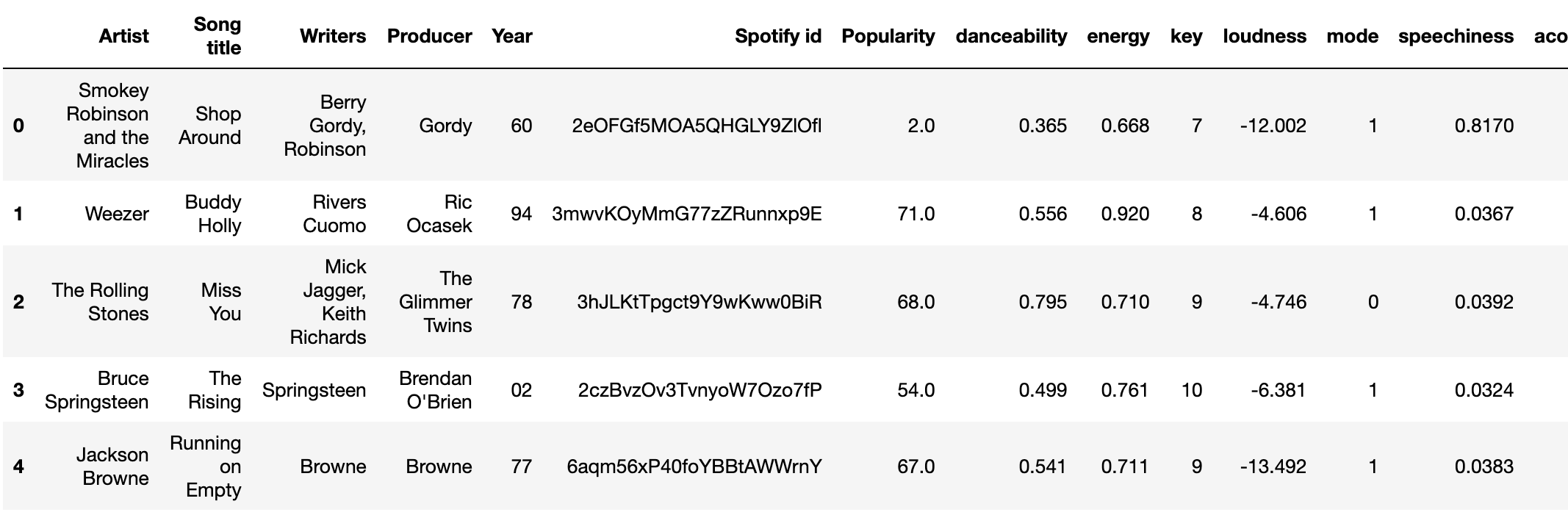Click the loudness column header
This screenshot has height=526, width=1568.
coord(1264,36)
